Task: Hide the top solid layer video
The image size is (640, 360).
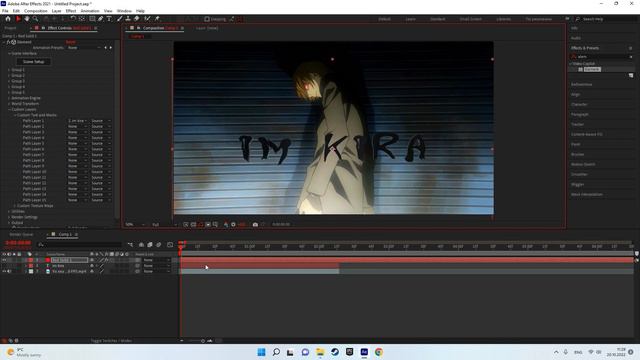Action: (x=4, y=260)
